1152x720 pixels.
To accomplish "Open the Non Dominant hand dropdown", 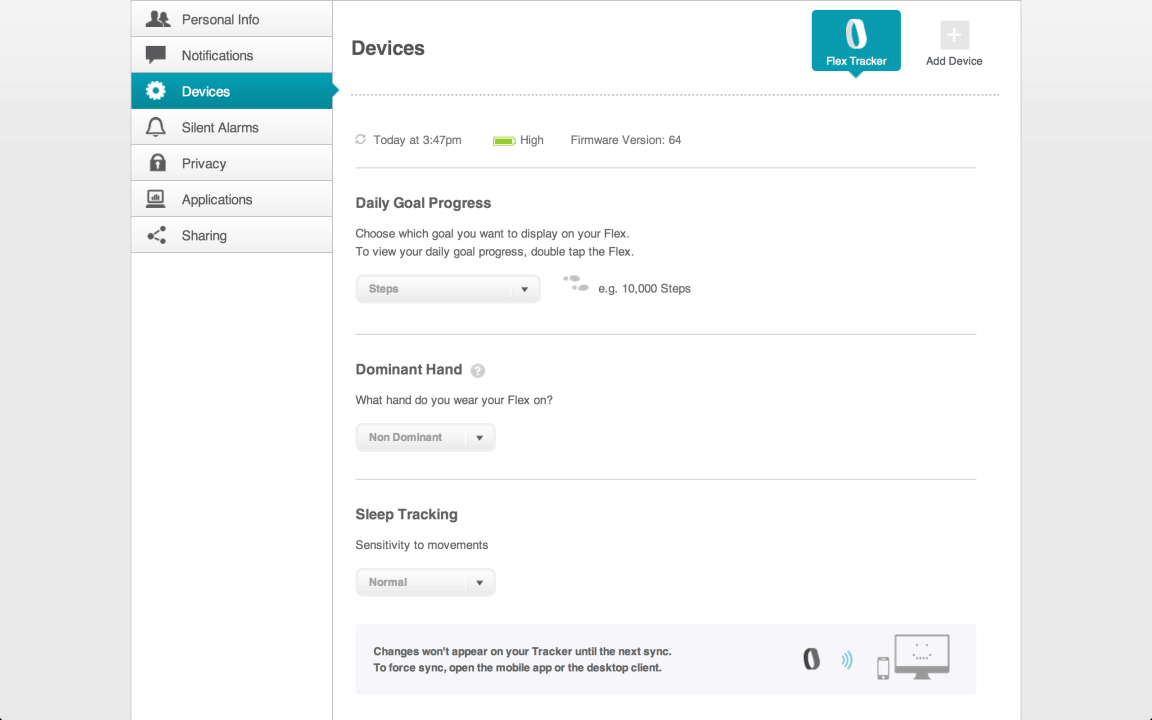I will [425, 437].
